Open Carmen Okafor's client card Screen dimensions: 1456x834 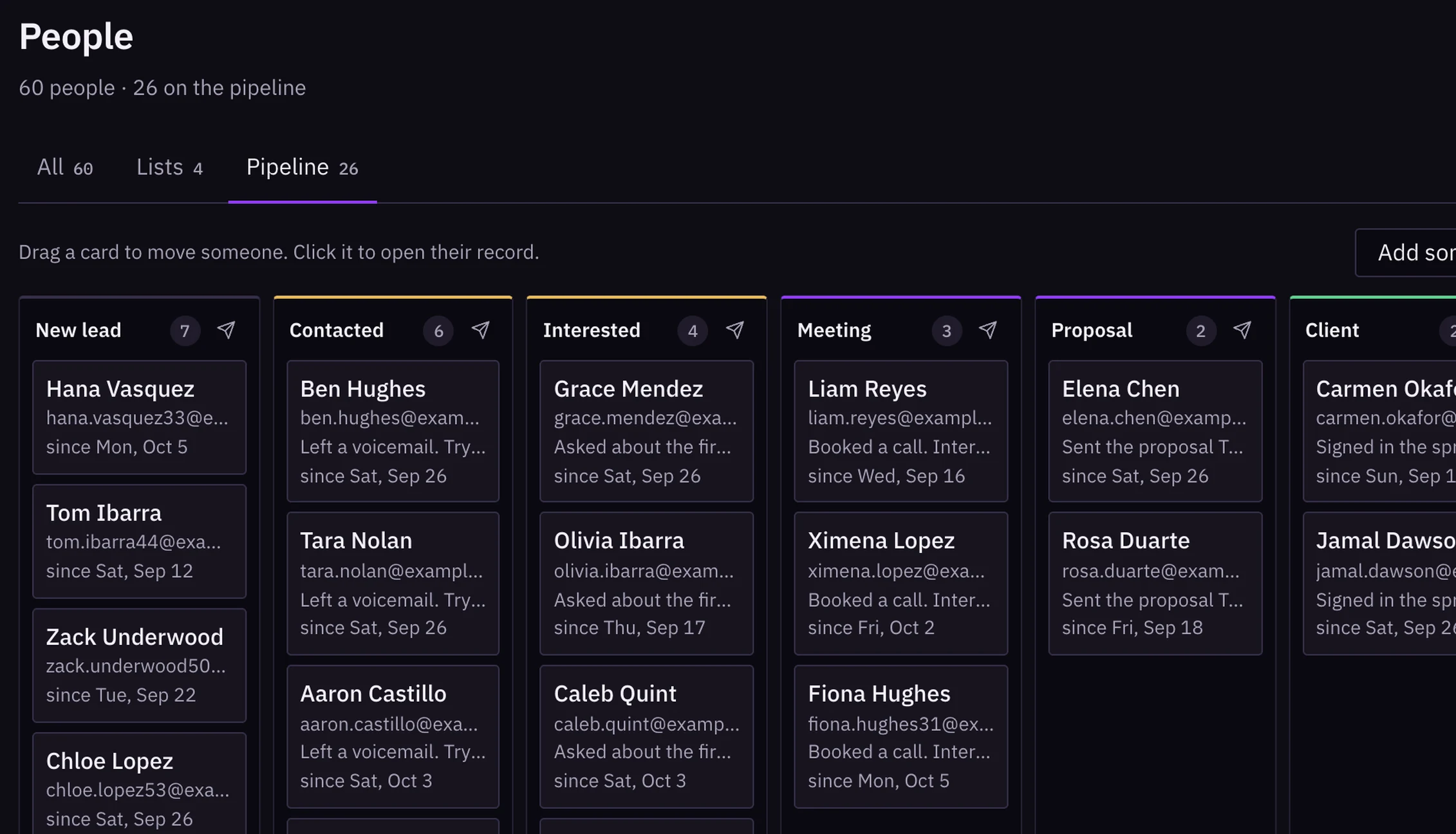(x=1379, y=431)
